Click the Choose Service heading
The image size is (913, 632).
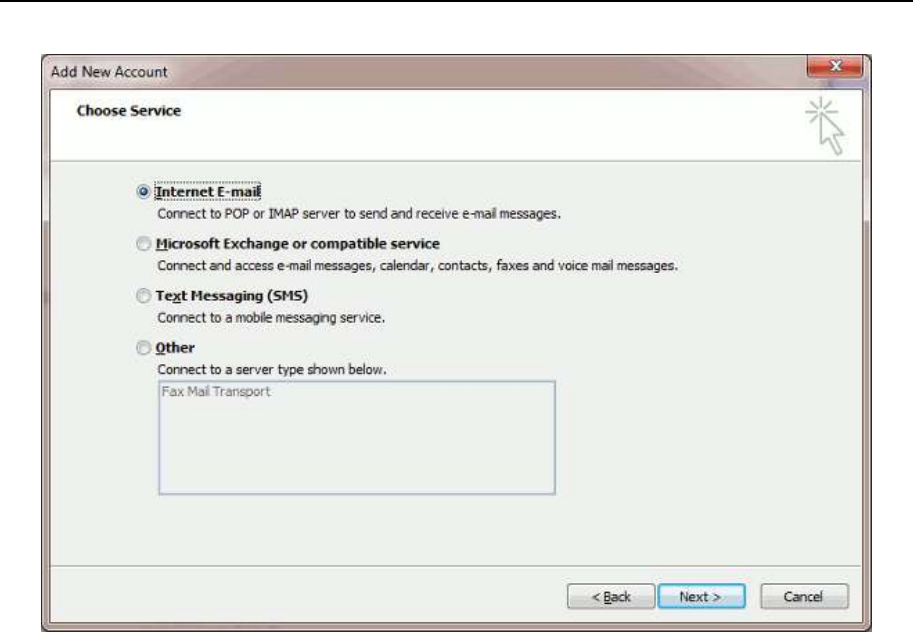(x=129, y=111)
